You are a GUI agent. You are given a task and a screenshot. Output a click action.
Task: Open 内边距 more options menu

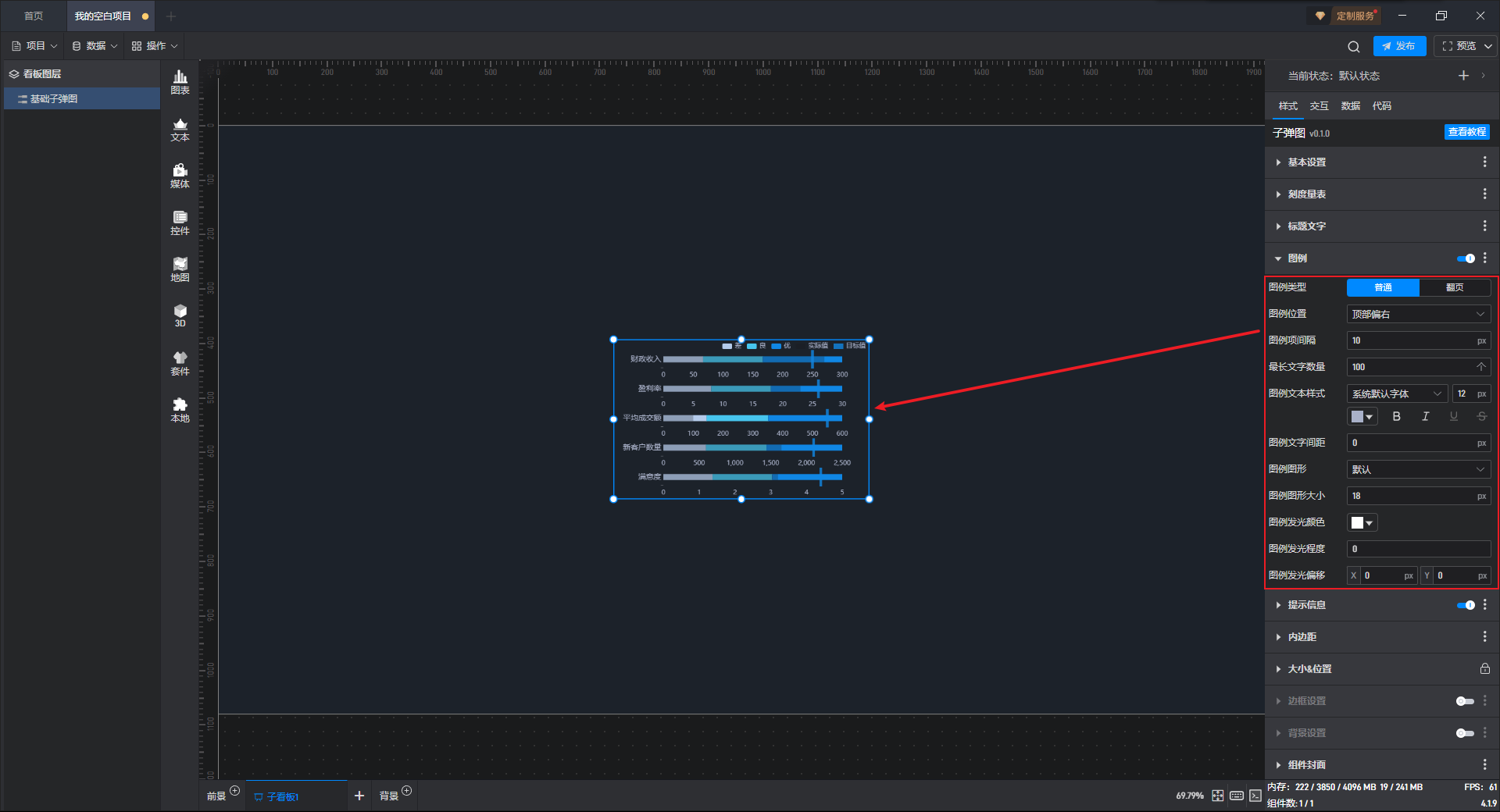(x=1484, y=636)
